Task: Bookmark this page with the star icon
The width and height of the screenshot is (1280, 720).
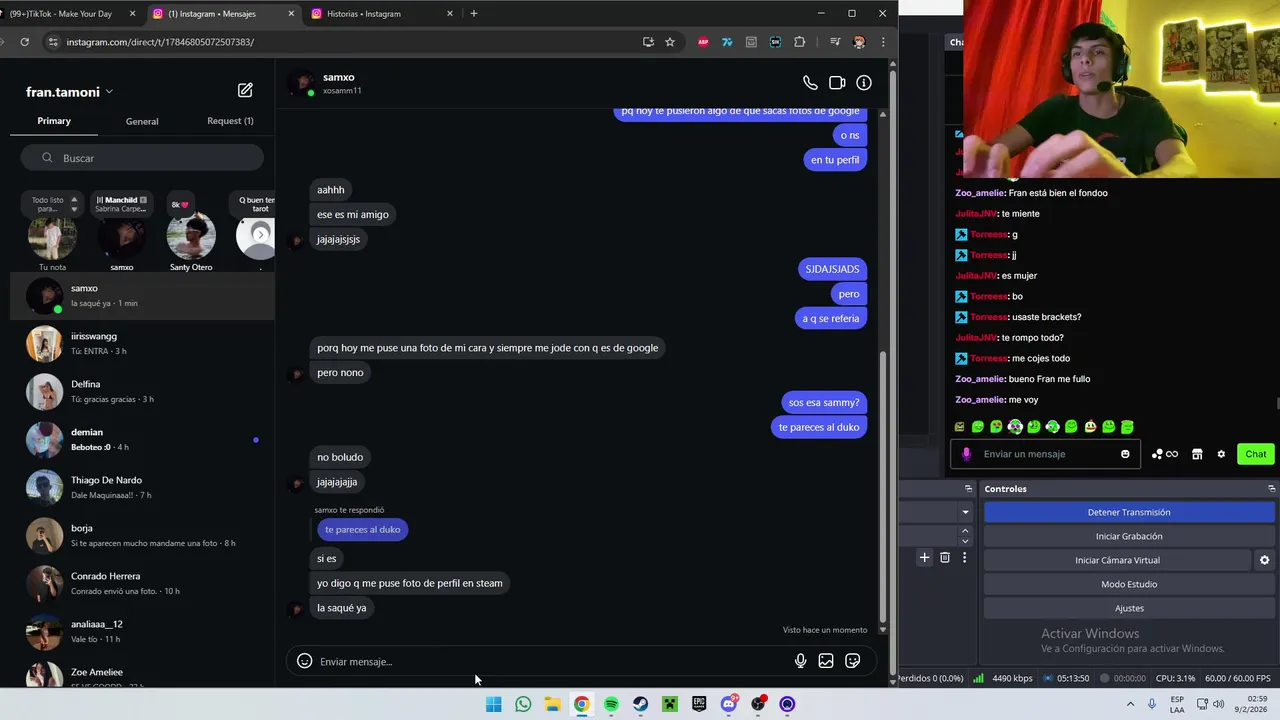Action: pos(670,42)
